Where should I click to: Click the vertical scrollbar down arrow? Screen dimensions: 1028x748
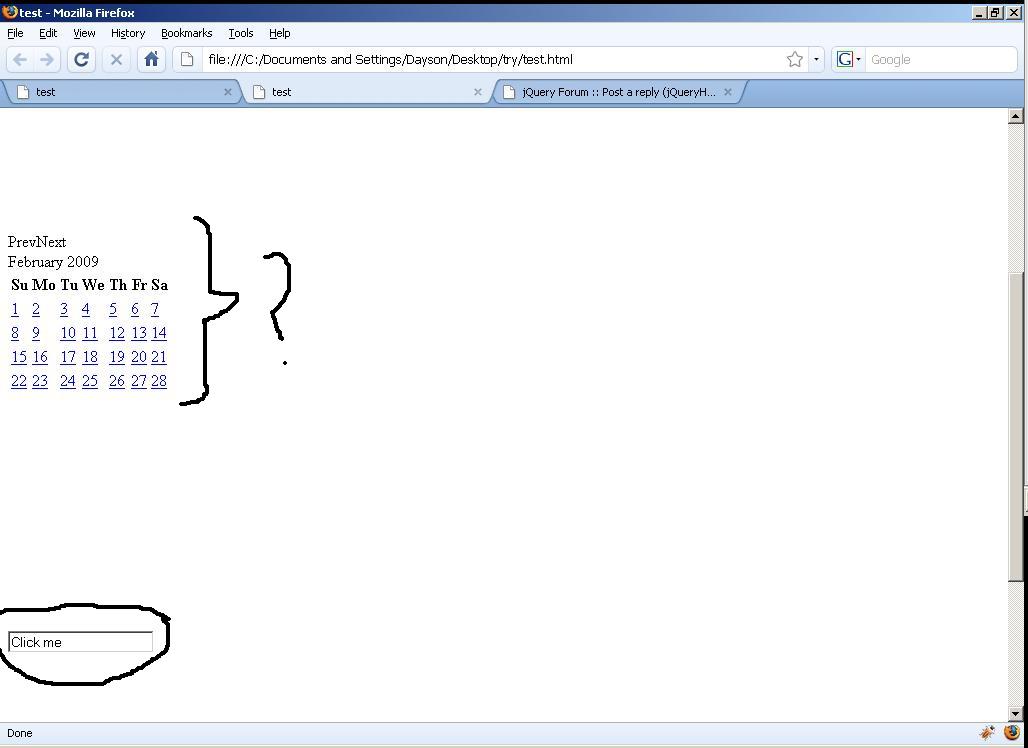pyautogui.click(x=1016, y=714)
